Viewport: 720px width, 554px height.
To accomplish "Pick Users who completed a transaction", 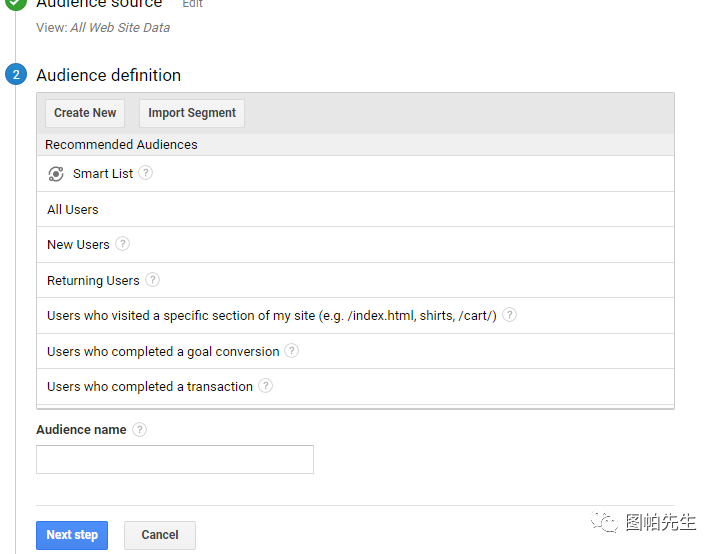I will [x=150, y=387].
